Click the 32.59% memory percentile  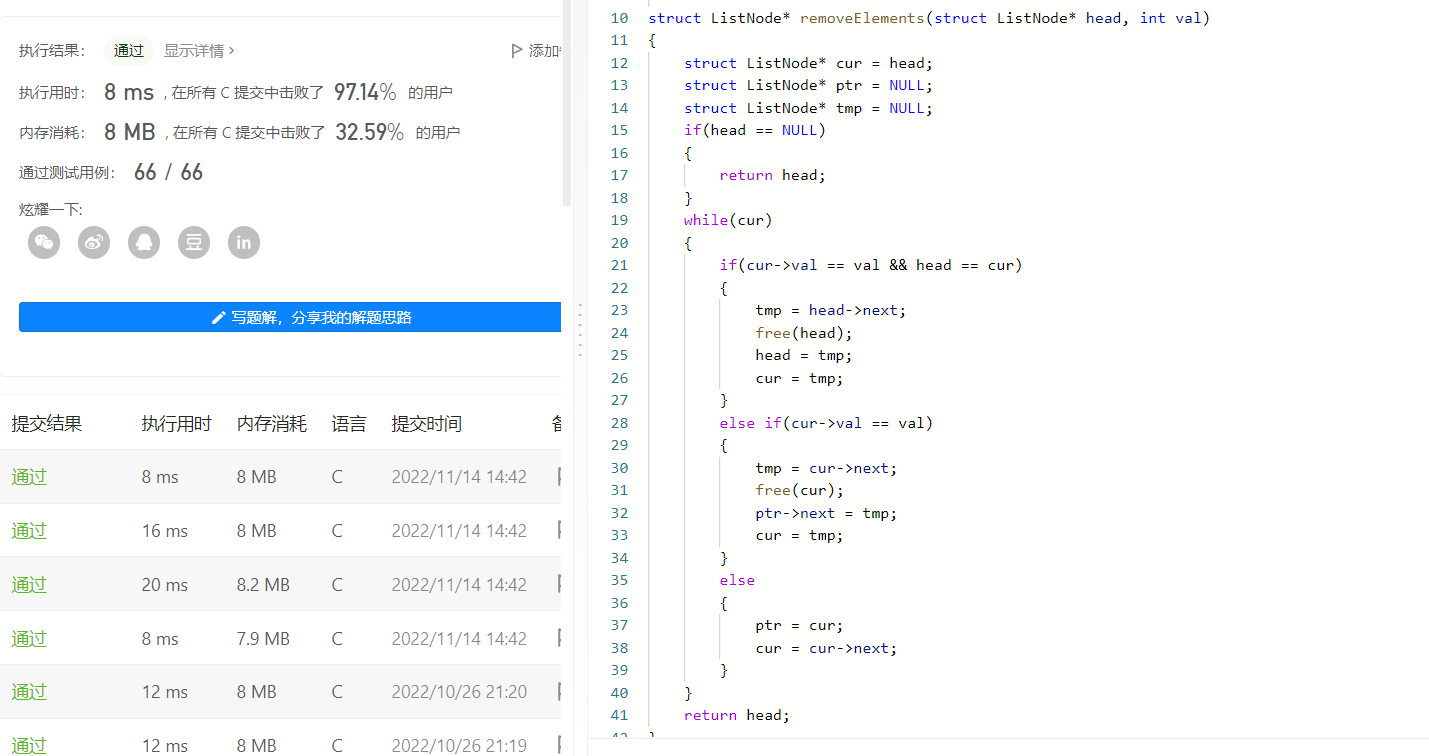coord(370,132)
